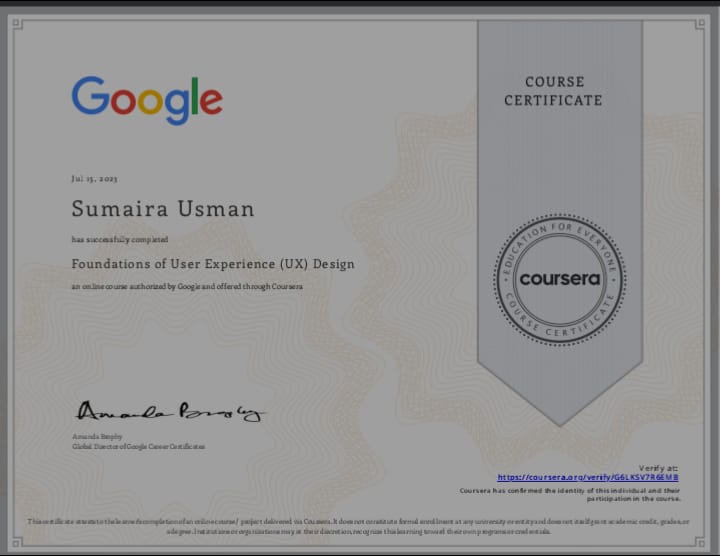Viewport: 720px width, 556px height.
Task: Click the Coursera seal emblem
Action: point(560,280)
